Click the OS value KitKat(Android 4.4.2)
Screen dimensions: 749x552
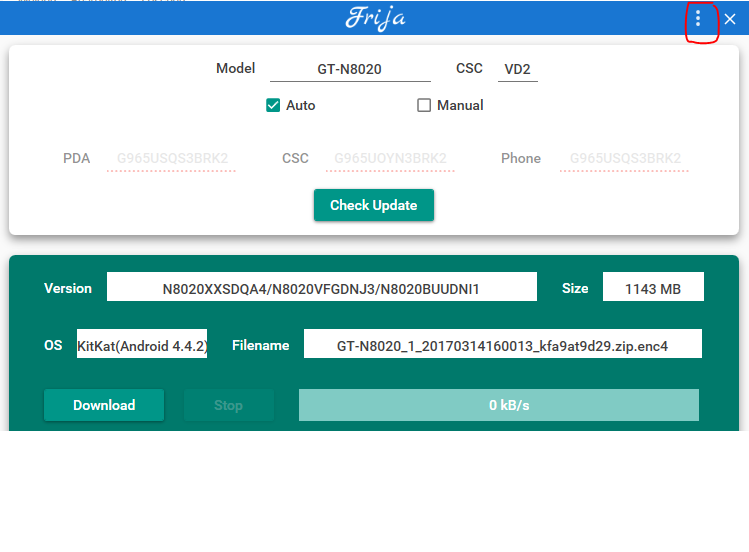click(x=142, y=344)
